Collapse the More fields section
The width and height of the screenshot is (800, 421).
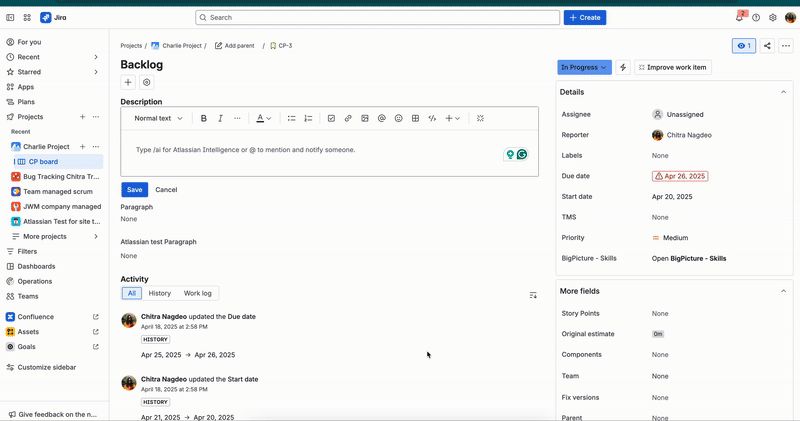(x=783, y=291)
